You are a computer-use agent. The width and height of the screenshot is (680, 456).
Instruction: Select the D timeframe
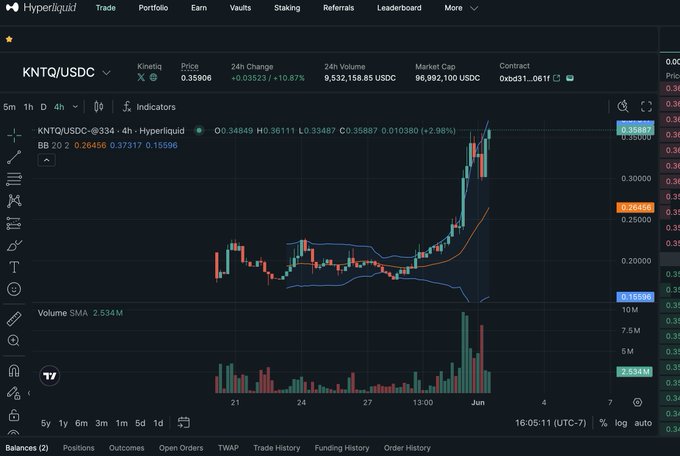pyautogui.click(x=43, y=107)
